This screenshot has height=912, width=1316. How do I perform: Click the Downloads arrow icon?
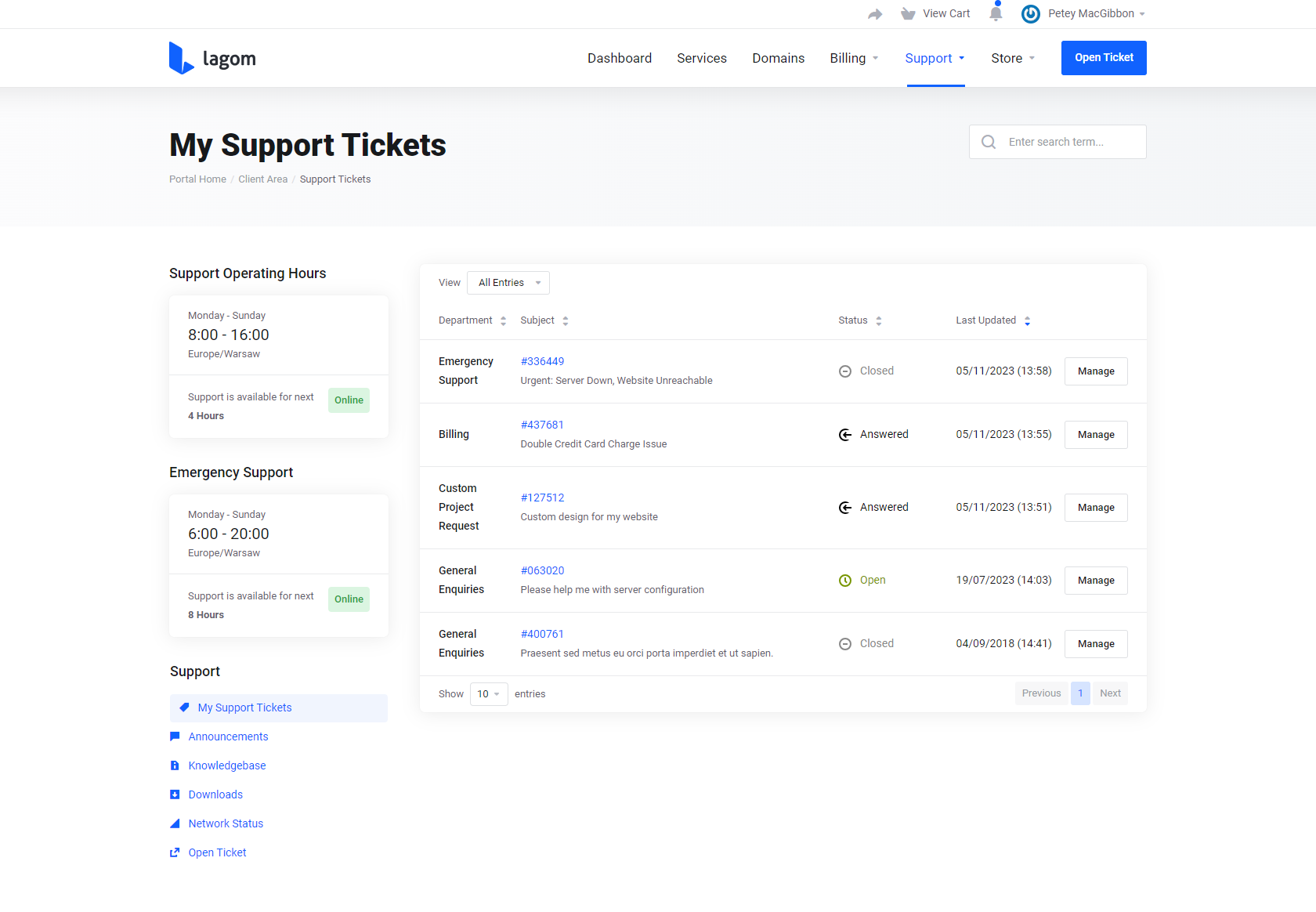(x=175, y=794)
